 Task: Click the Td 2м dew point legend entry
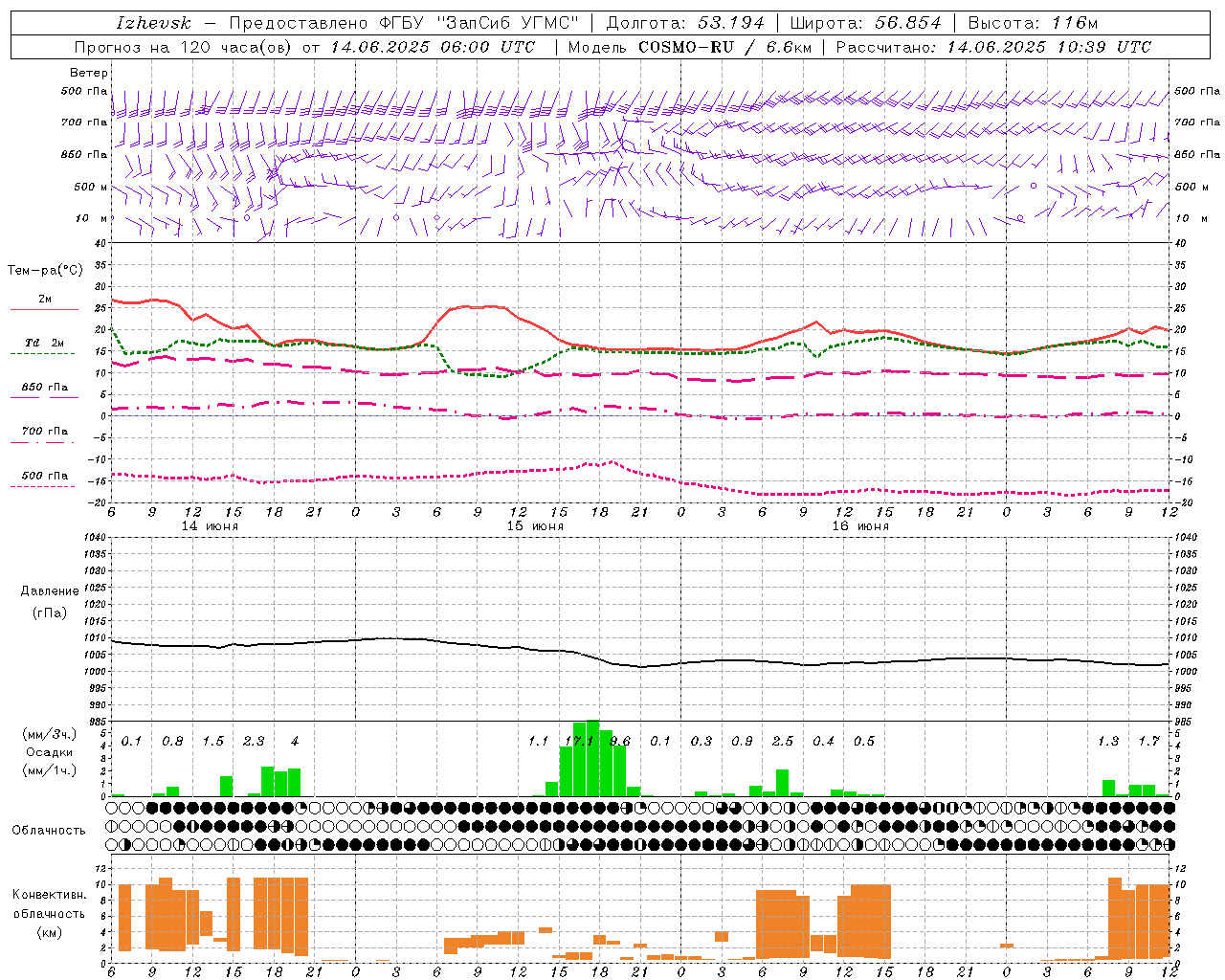pos(44,344)
